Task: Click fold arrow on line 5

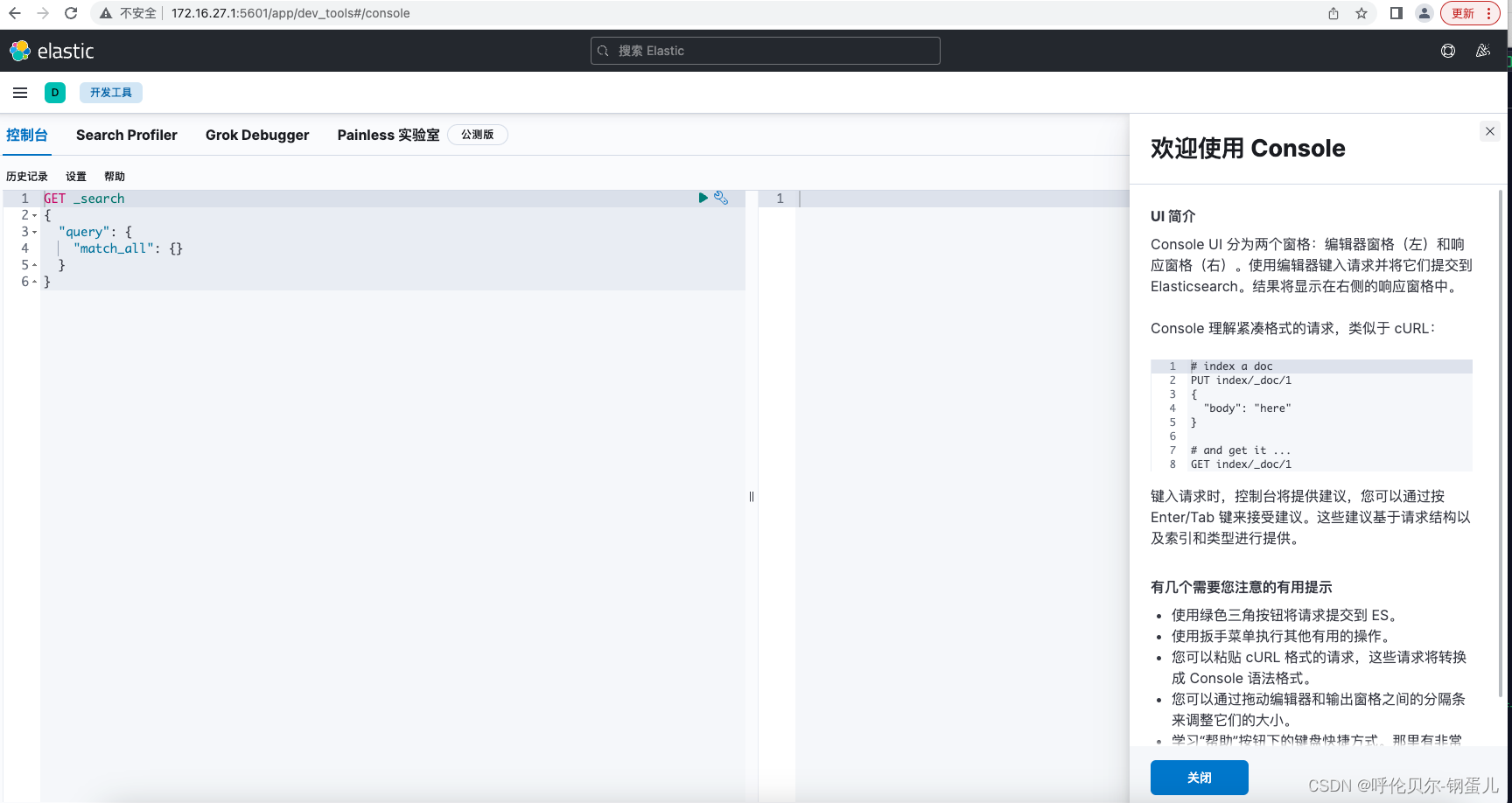Action: 34,265
